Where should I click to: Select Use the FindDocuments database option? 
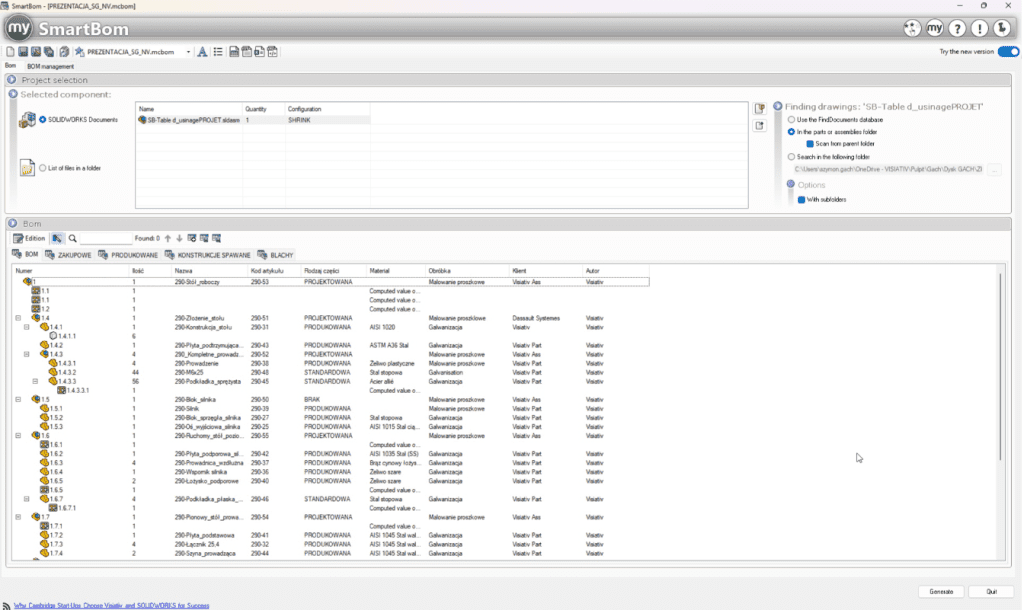pos(792,120)
